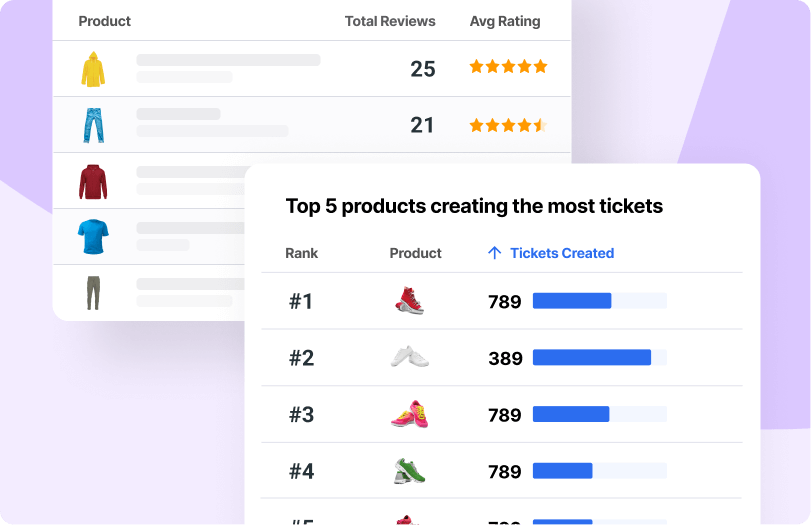
Task: Click the #1 rank label
Action: click(x=301, y=301)
